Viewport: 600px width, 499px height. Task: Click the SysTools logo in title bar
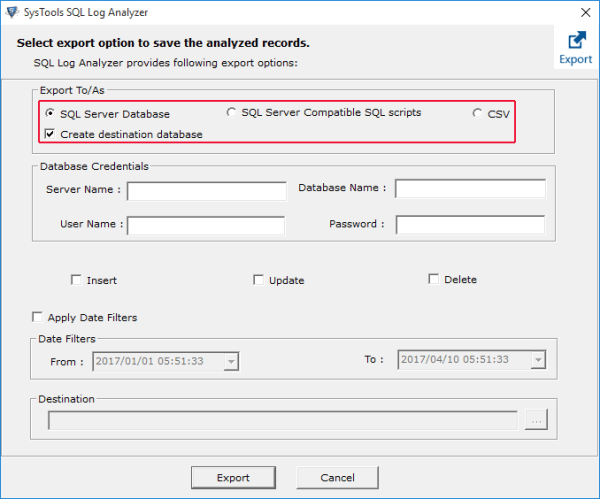click(12, 10)
